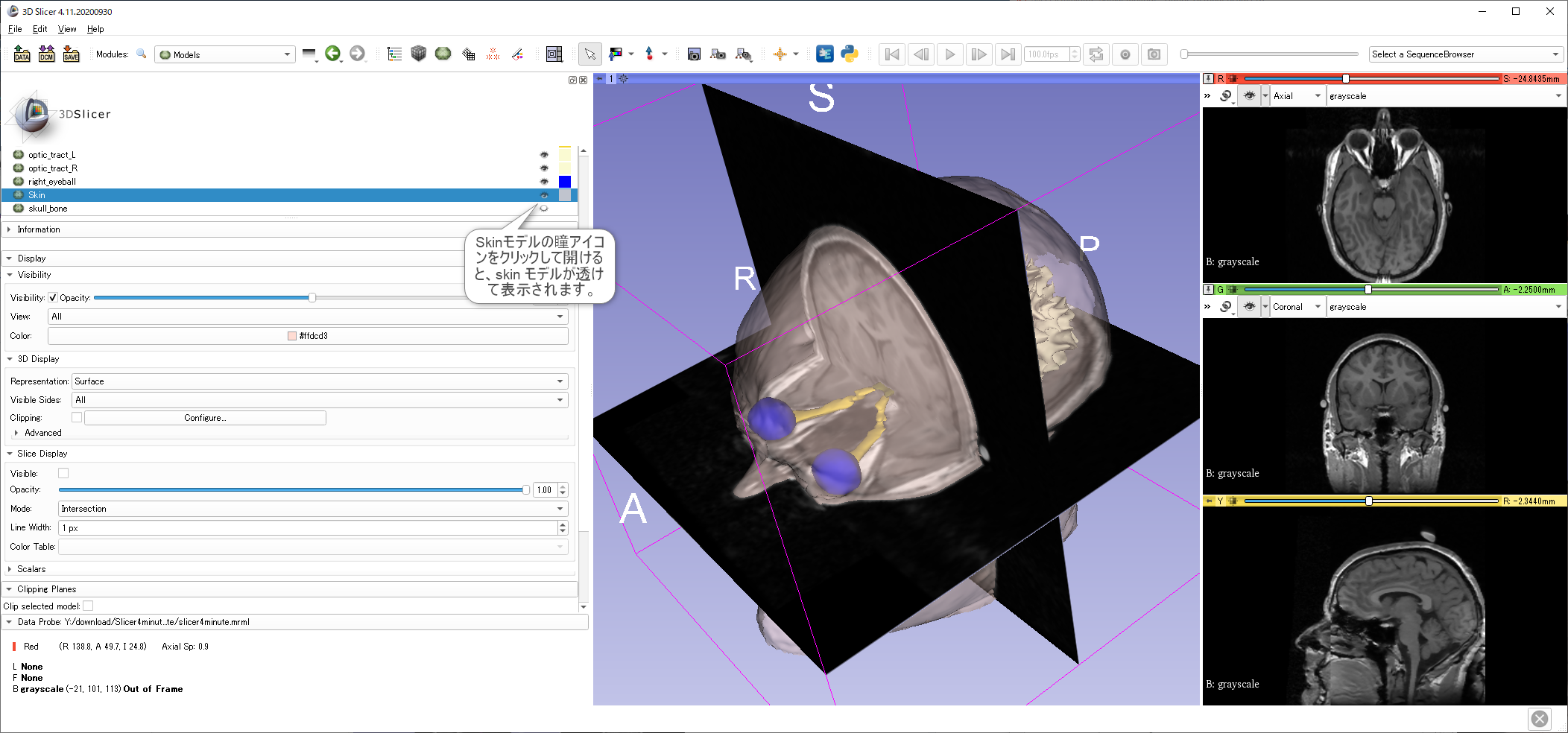
Task: Enable Slice Display Visible checkbox
Action: pos(63,473)
